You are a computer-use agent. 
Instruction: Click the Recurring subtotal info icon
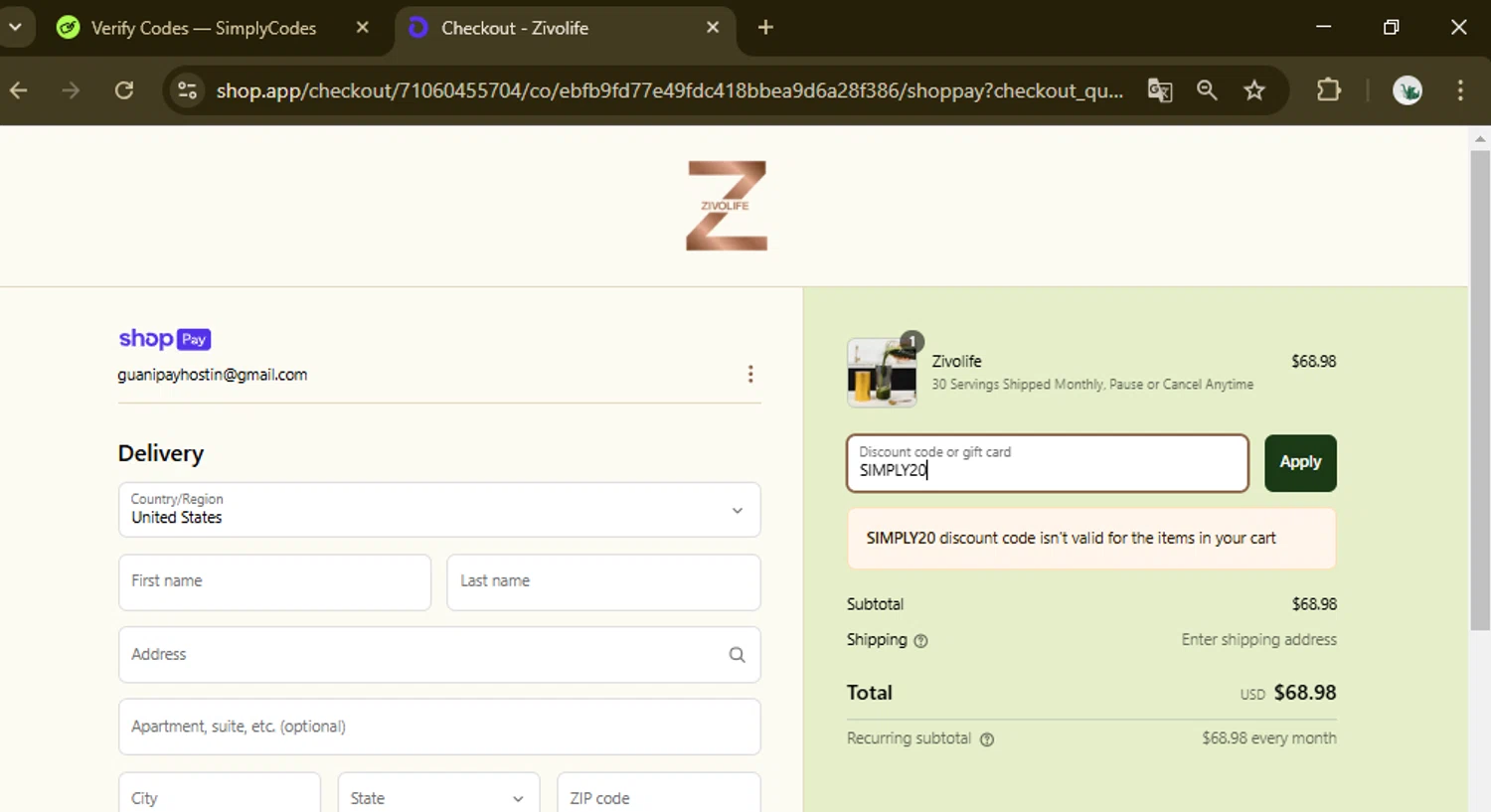987,739
